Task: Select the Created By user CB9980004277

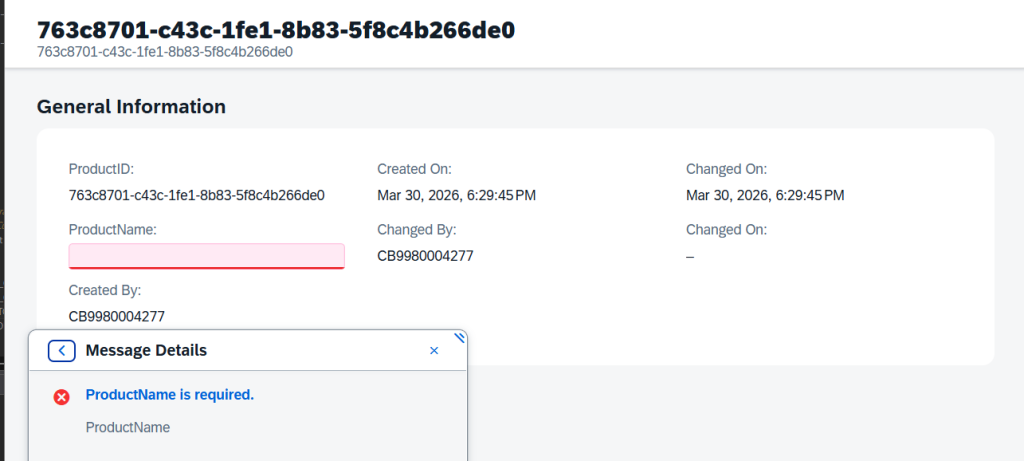Action: 117,316
